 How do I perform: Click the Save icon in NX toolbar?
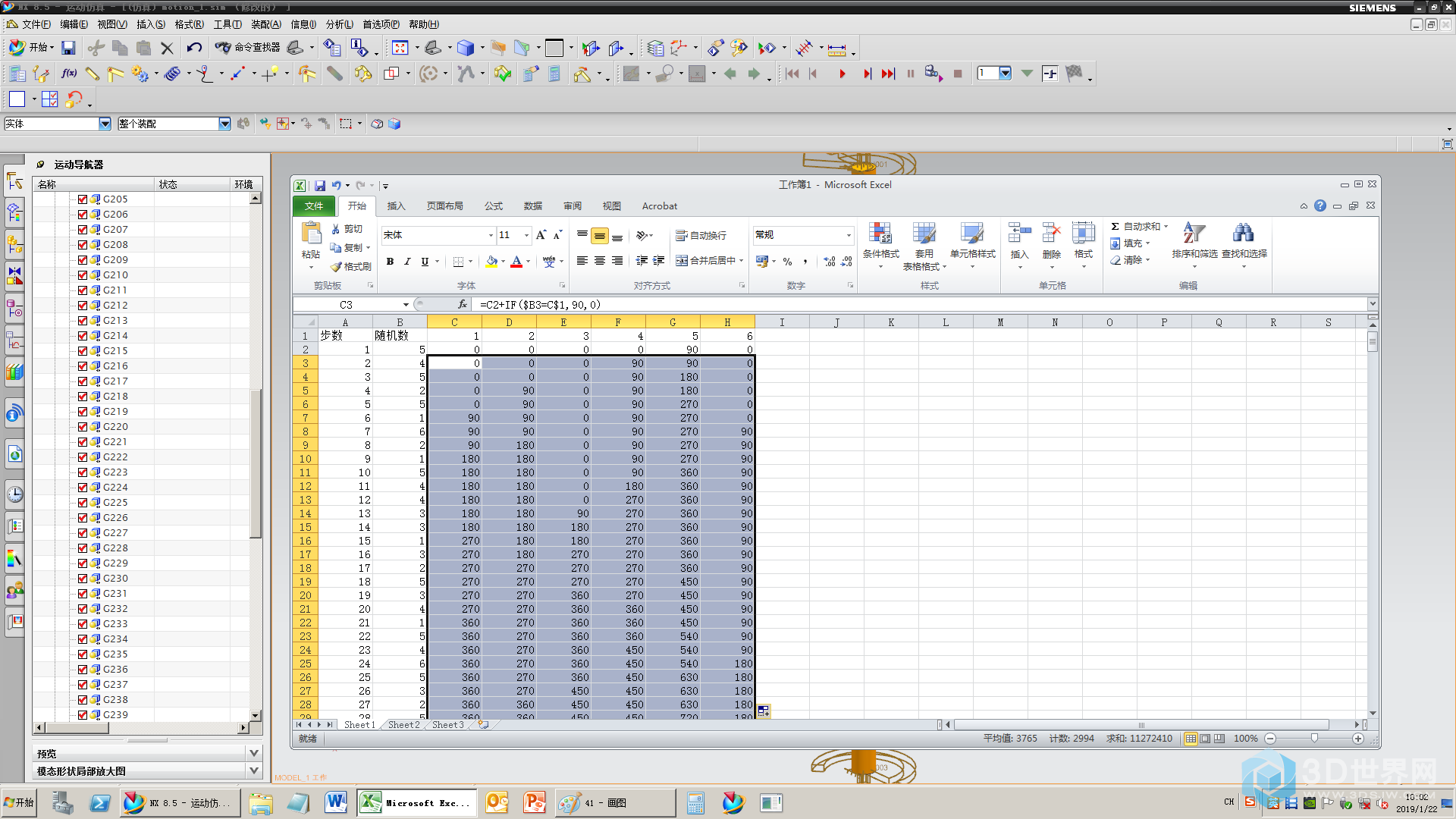pyautogui.click(x=68, y=48)
